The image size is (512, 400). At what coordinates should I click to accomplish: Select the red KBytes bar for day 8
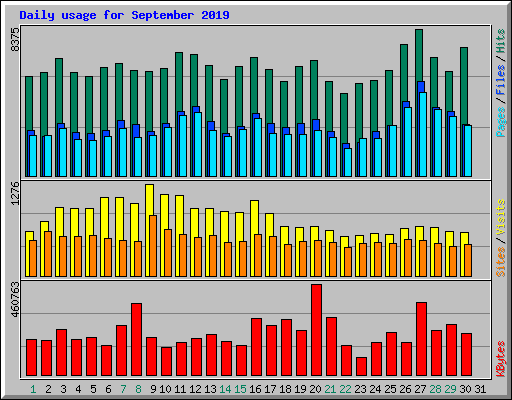click(136, 339)
